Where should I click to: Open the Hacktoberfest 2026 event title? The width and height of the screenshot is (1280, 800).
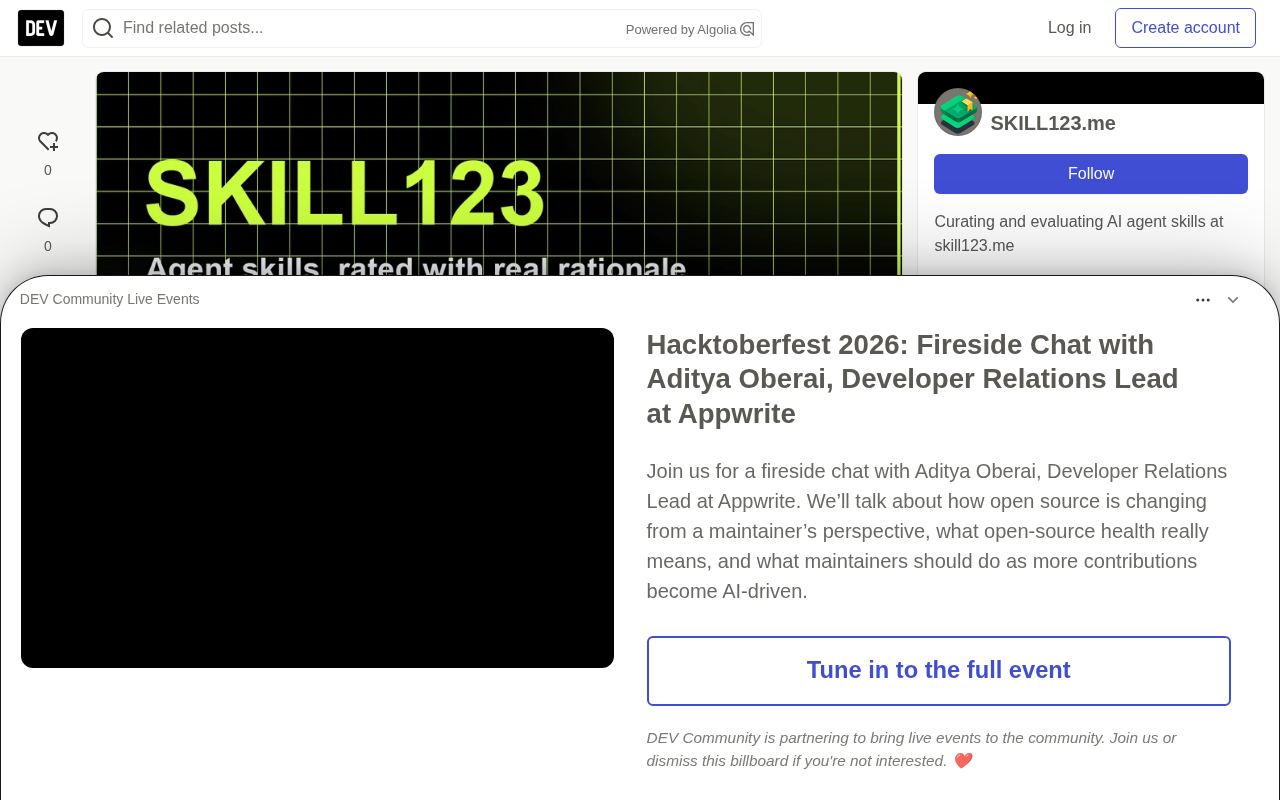coord(913,379)
